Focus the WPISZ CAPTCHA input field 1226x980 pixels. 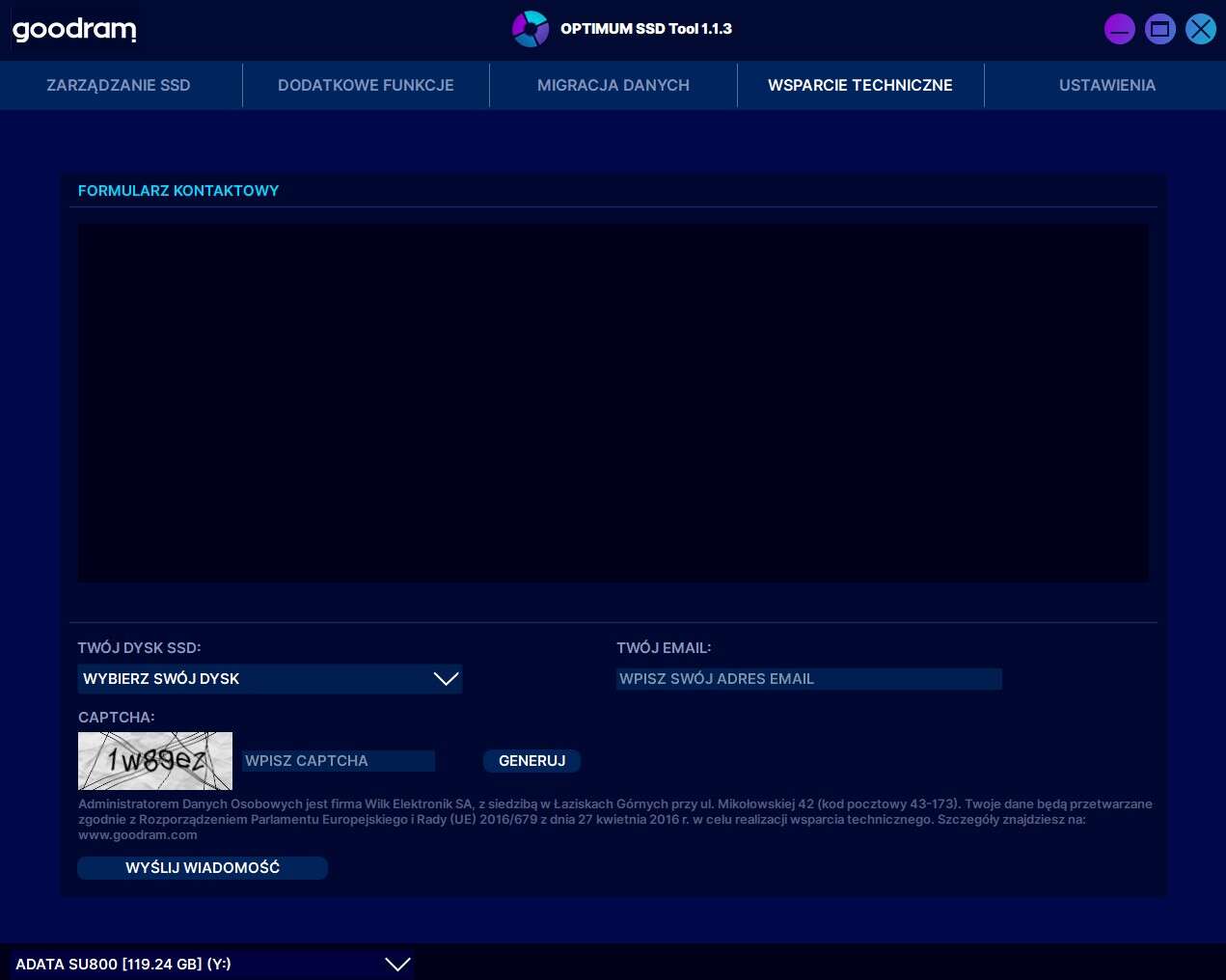[x=338, y=761]
